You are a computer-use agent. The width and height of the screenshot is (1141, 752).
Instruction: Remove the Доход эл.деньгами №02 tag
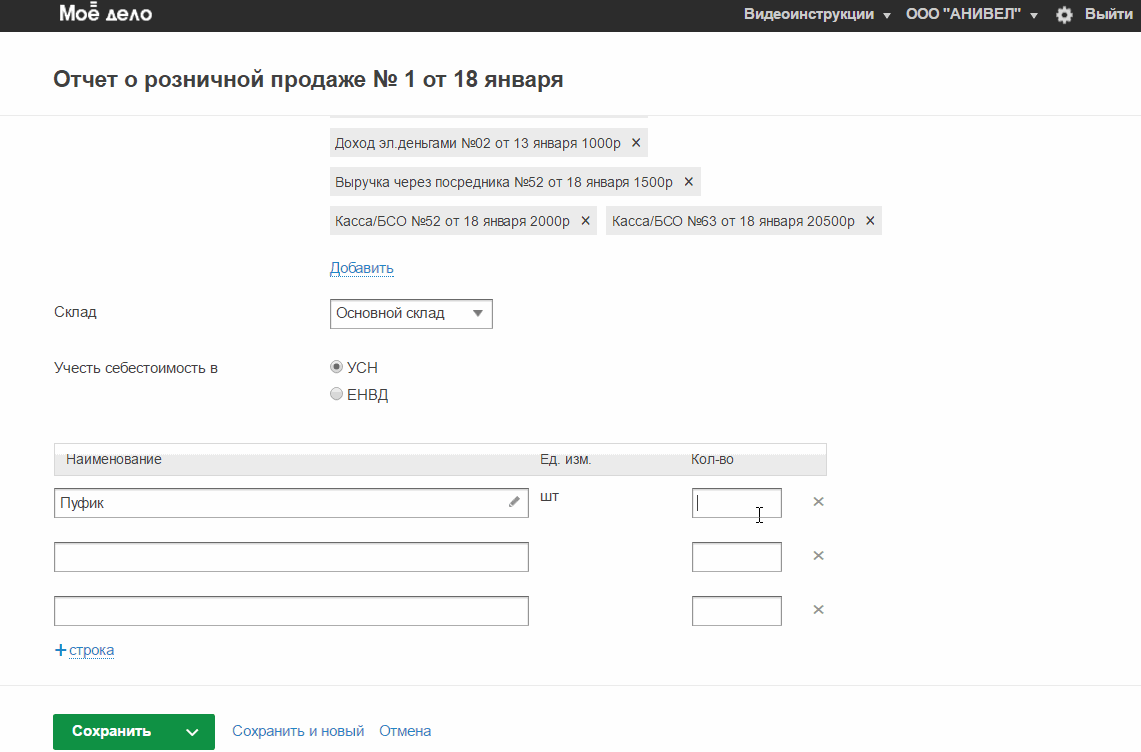point(636,143)
